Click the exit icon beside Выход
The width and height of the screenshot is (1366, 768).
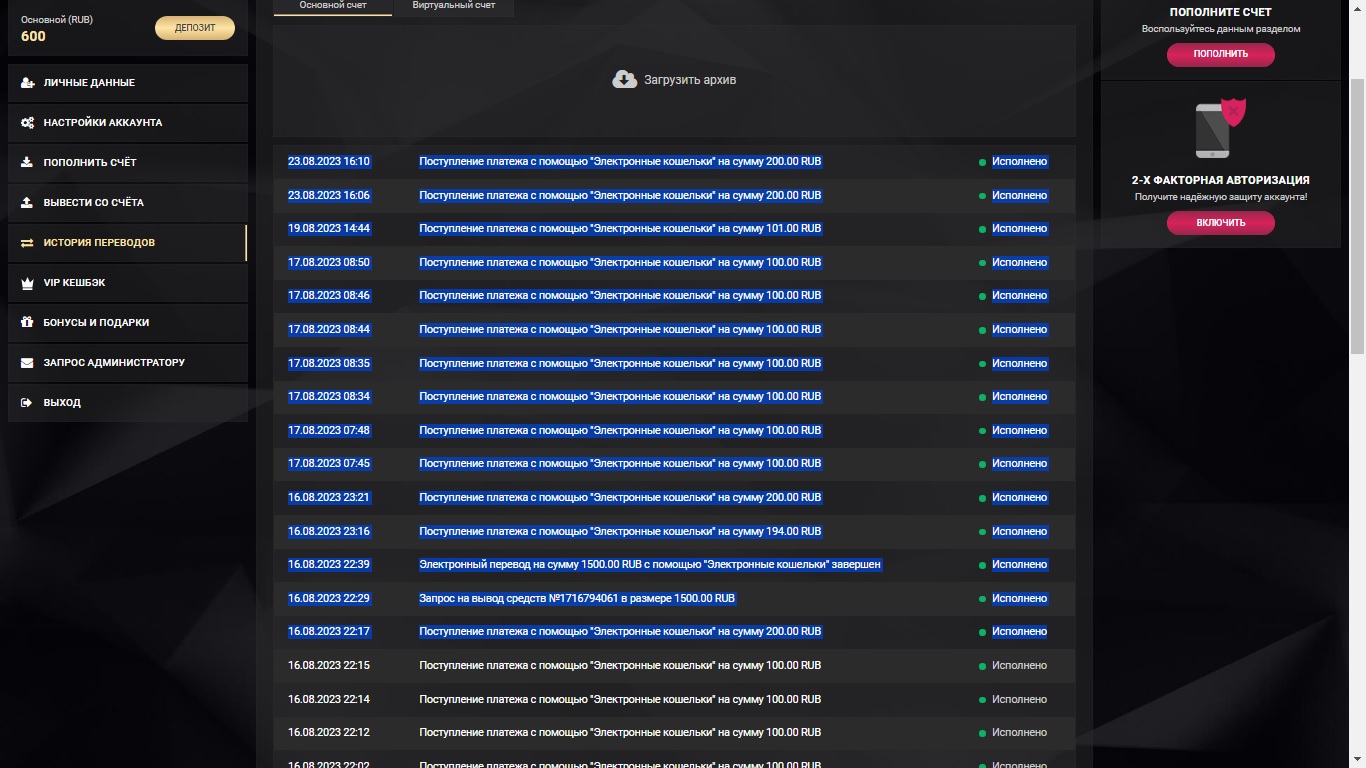pyautogui.click(x=27, y=403)
